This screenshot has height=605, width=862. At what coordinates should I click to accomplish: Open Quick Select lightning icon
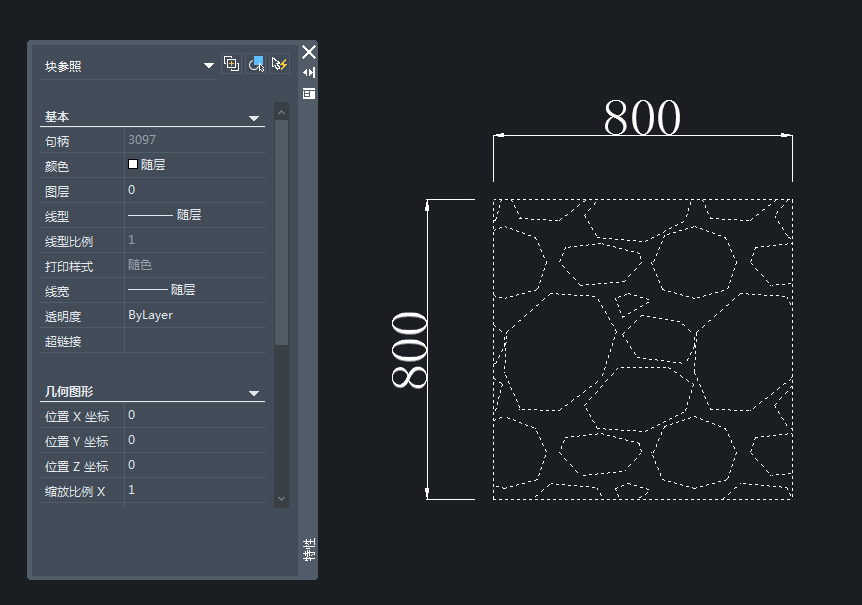pyautogui.click(x=280, y=64)
